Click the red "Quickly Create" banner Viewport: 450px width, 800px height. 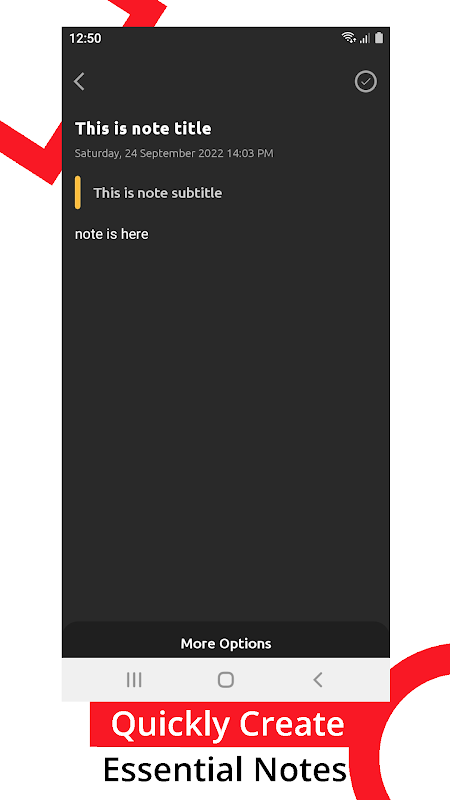[x=228, y=724]
